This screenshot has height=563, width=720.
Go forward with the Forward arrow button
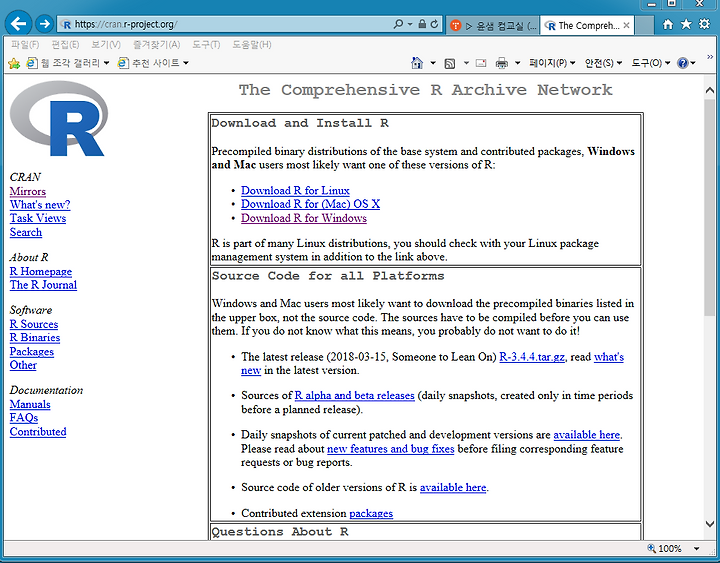tap(45, 23)
